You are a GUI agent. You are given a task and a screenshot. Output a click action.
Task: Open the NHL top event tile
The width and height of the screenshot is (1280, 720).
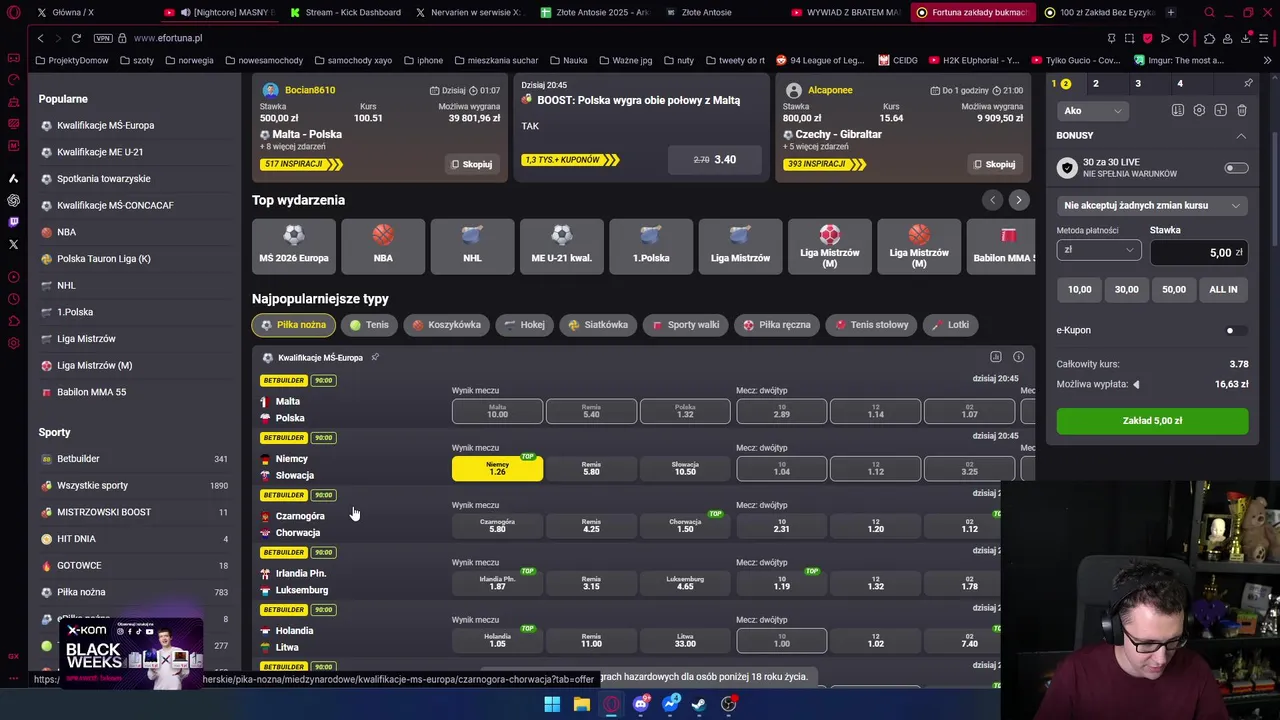tap(472, 246)
